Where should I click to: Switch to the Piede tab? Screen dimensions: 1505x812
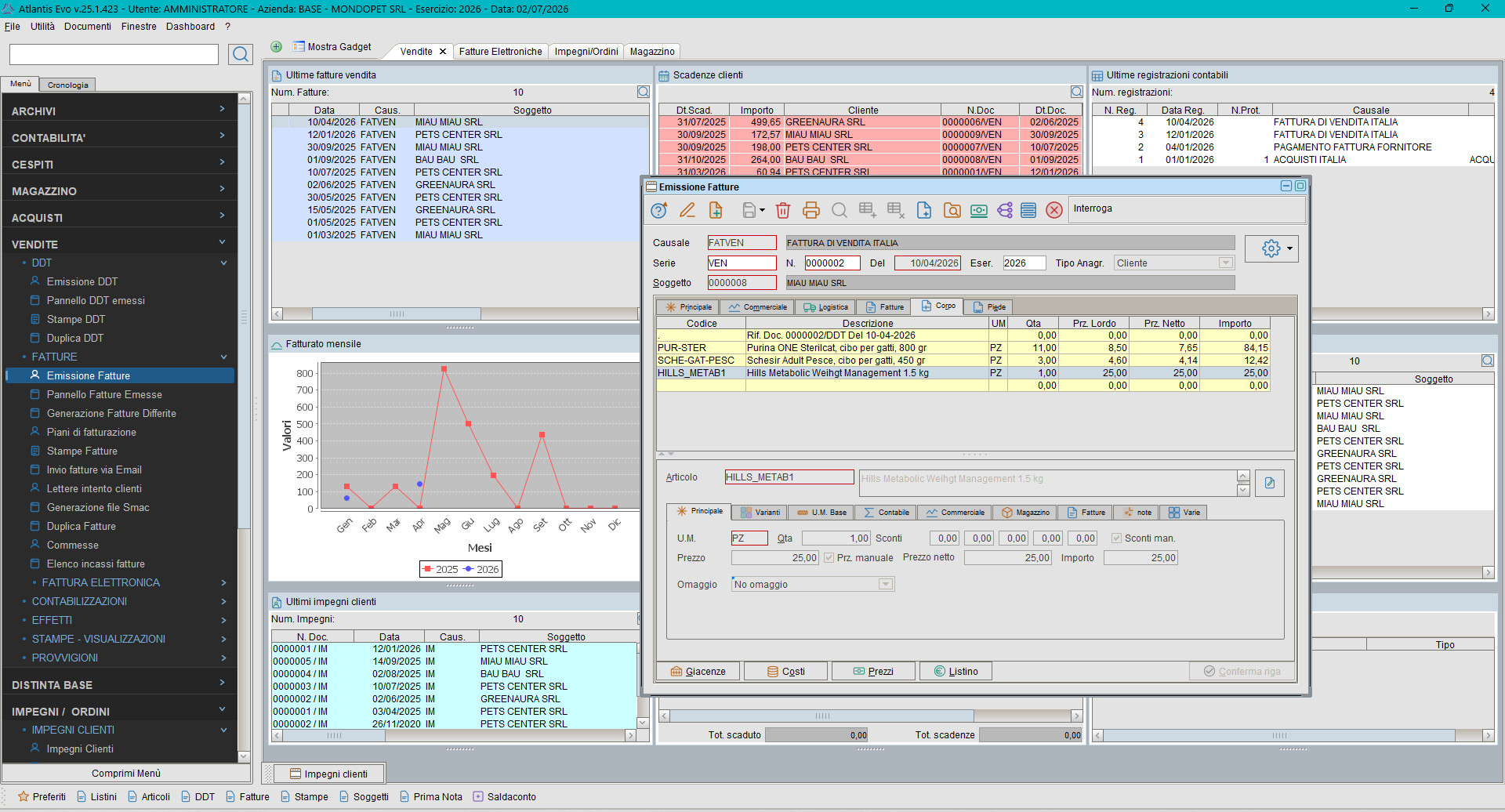tap(989, 307)
